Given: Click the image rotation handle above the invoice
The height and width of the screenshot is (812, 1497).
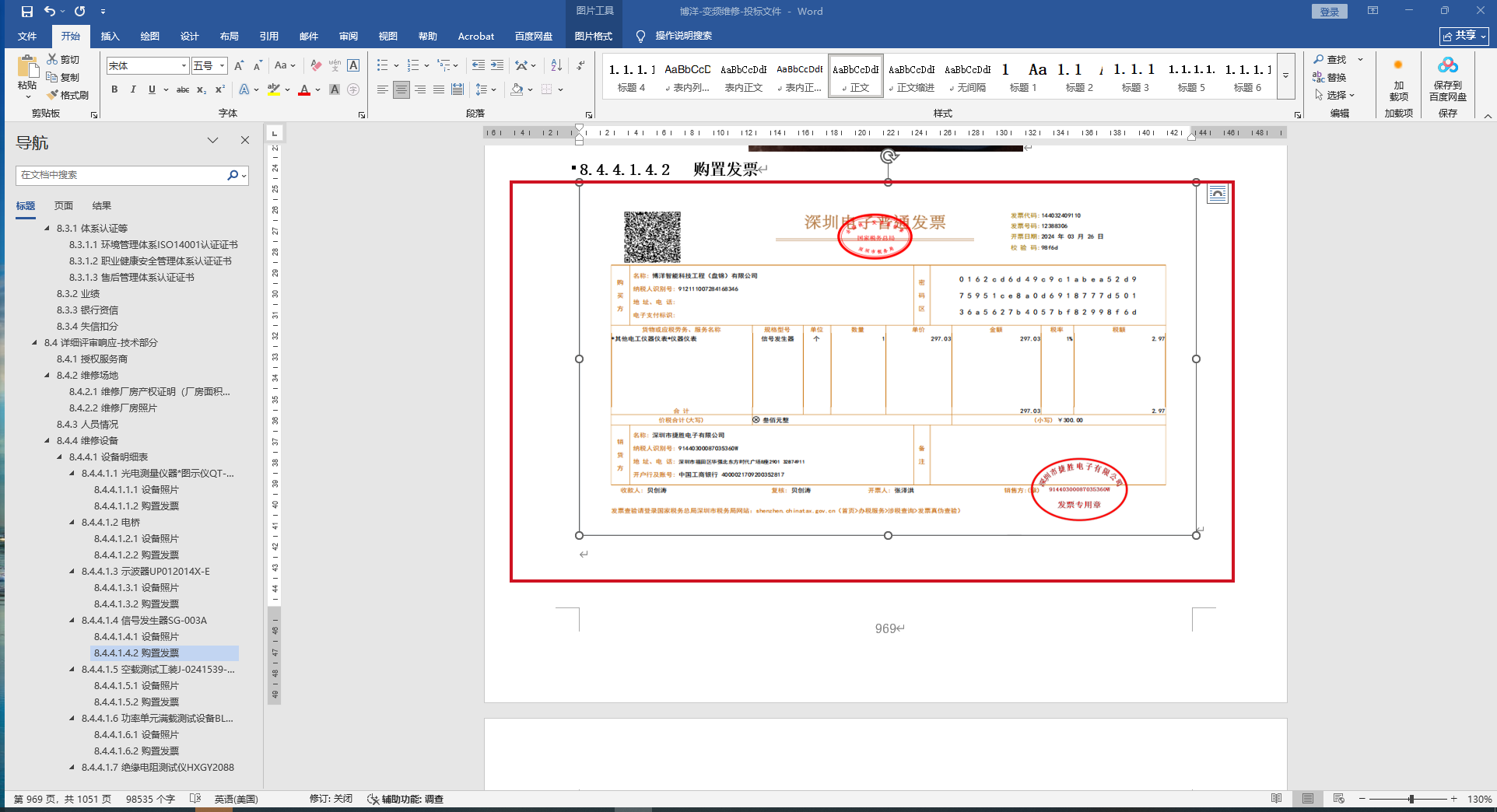Looking at the screenshot, I should [x=889, y=156].
